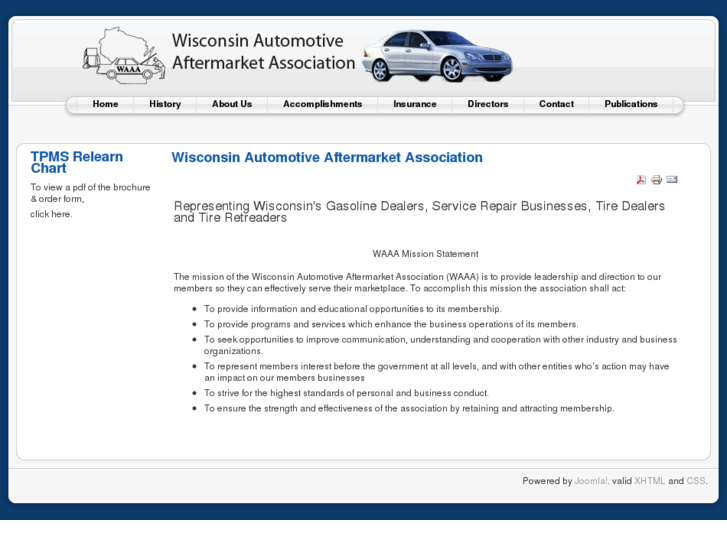Viewport: 727px width, 545px height.
Task: View the Directors page
Action: click(488, 104)
